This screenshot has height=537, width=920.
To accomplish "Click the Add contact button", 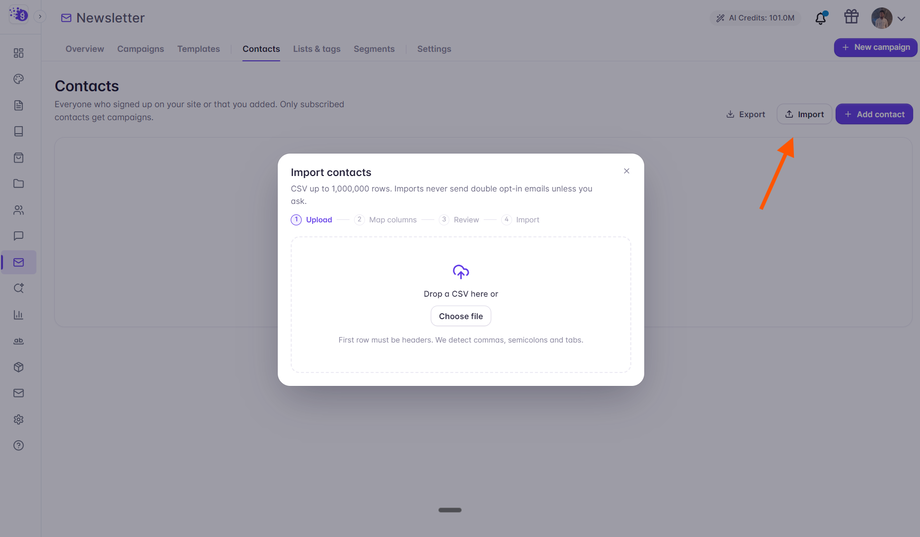I will [874, 114].
